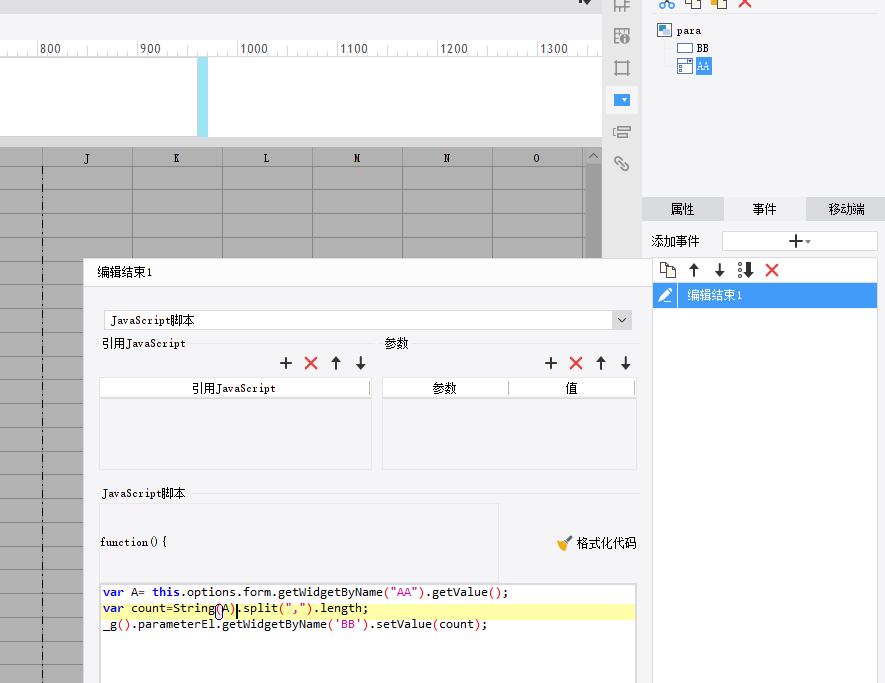885x683 pixels.
Task: Remove selected 引用JavaScript reference
Action: tap(311, 363)
